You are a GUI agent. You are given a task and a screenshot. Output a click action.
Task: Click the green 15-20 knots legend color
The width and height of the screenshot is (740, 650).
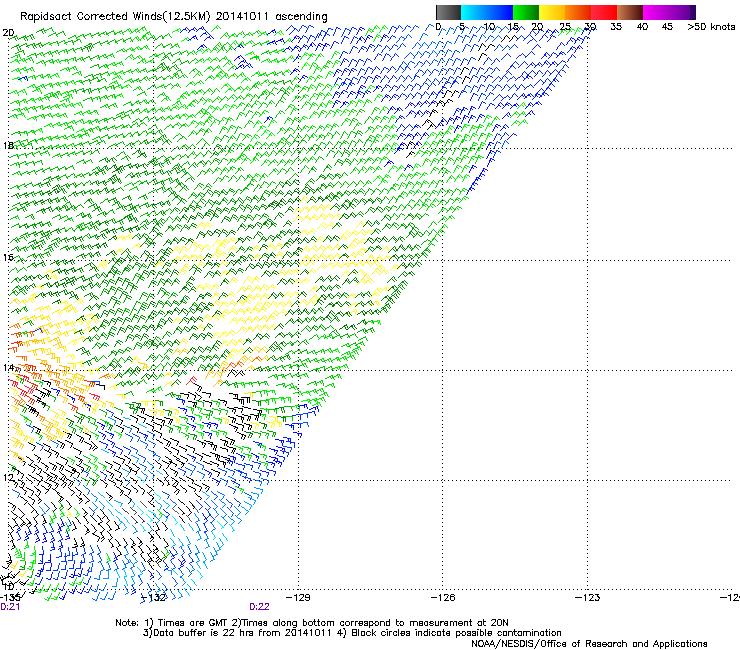[x=526, y=12]
